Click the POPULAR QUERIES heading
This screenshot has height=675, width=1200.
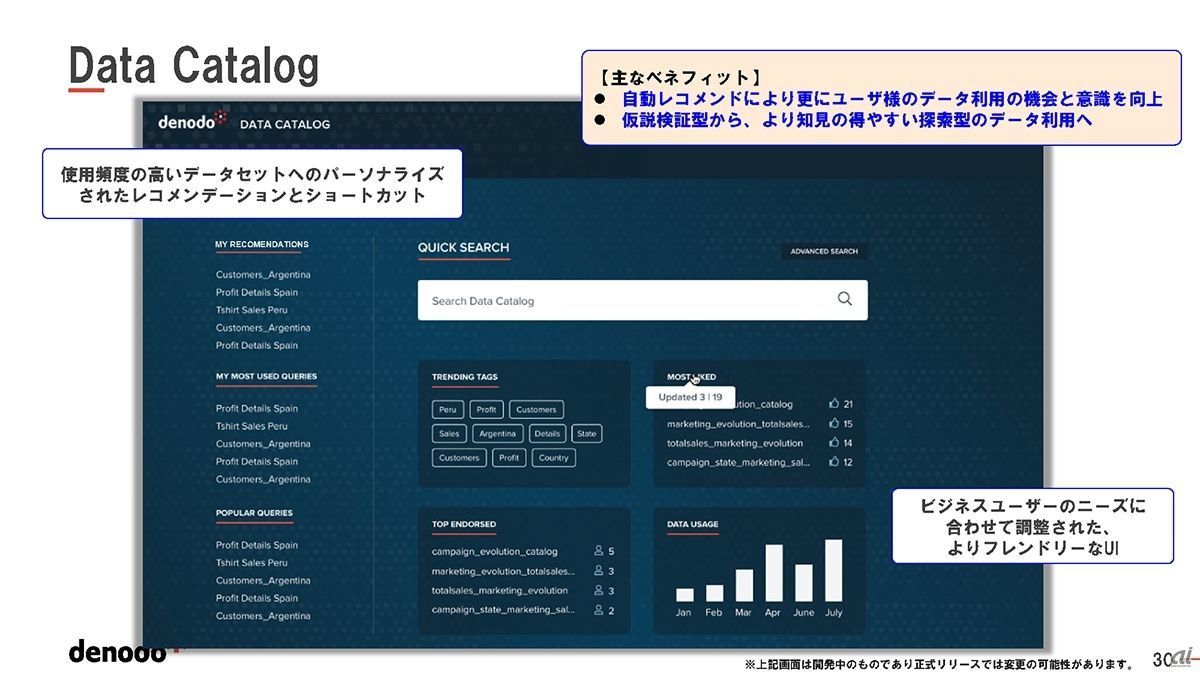pyautogui.click(x=254, y=513)
